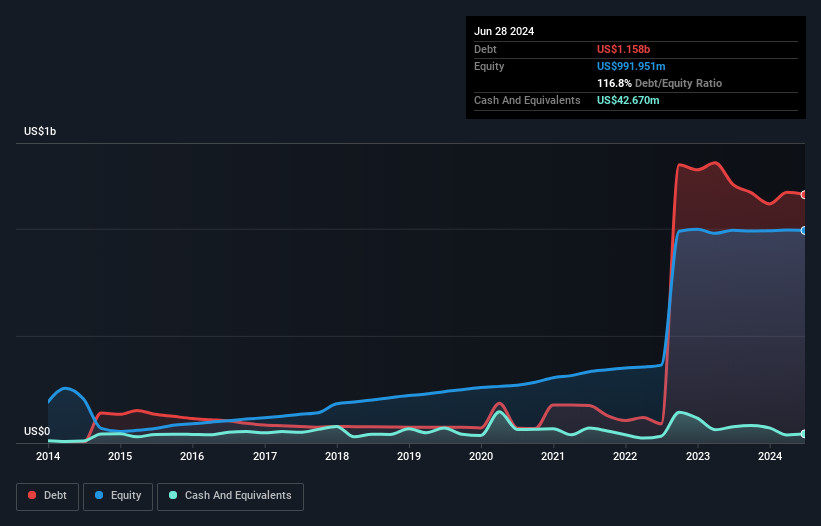Click the US$42.670m cash value
This screenshot has width=821, height=526.
tap(628, 100)
